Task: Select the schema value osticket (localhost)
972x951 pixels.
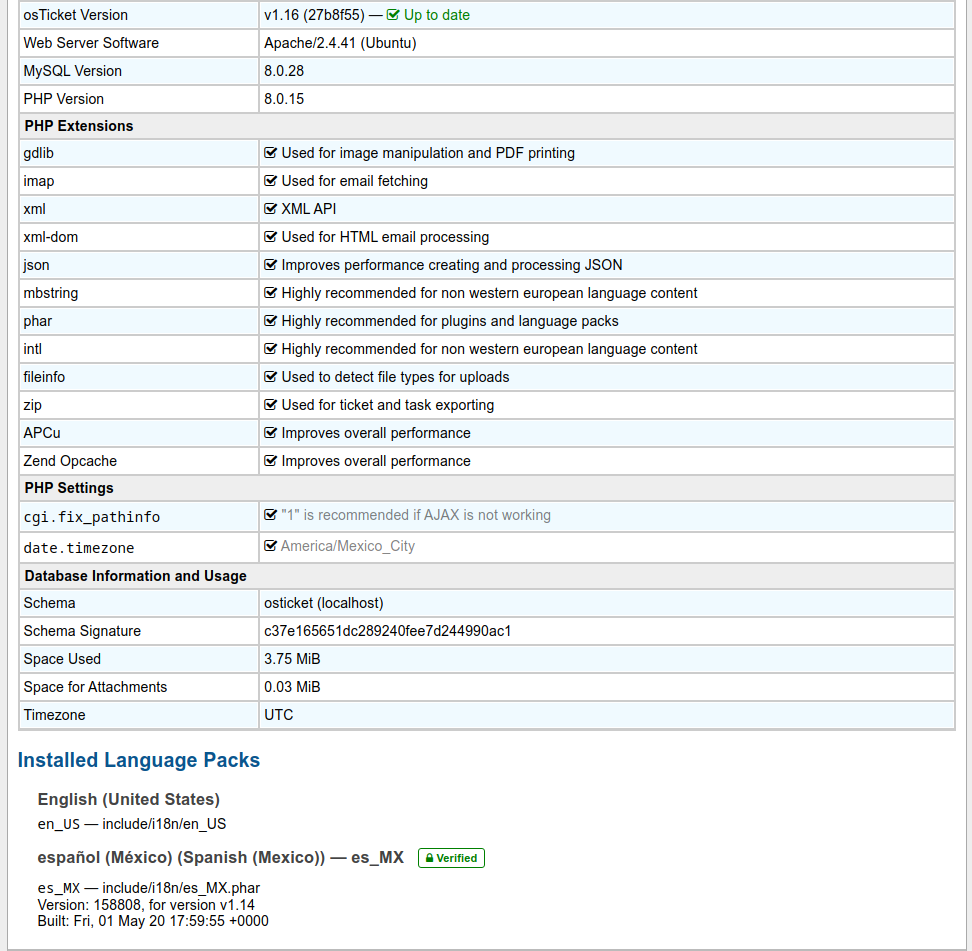Action: click(324, 603)
